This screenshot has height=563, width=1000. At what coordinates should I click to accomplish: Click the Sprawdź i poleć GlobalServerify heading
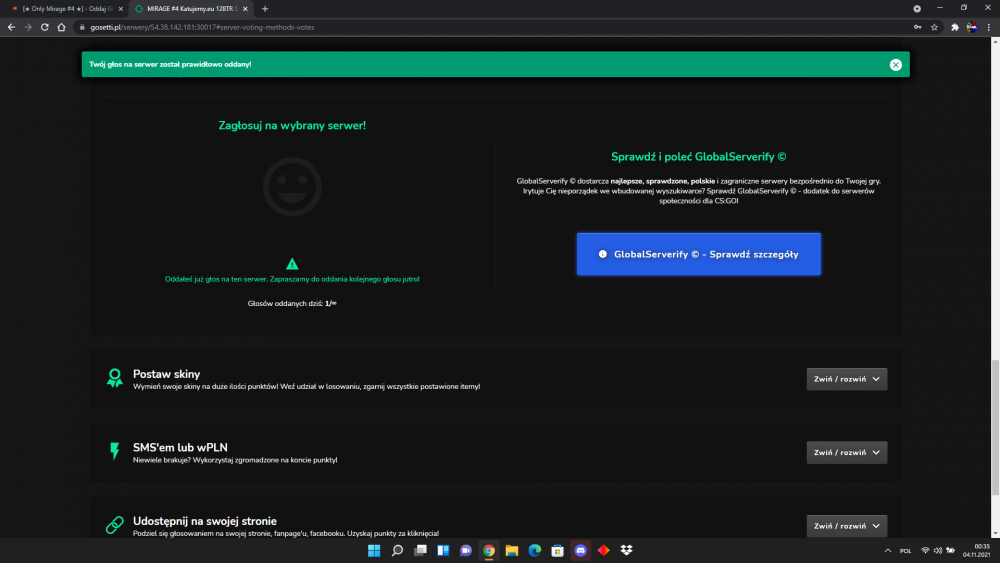coord(698,157)
